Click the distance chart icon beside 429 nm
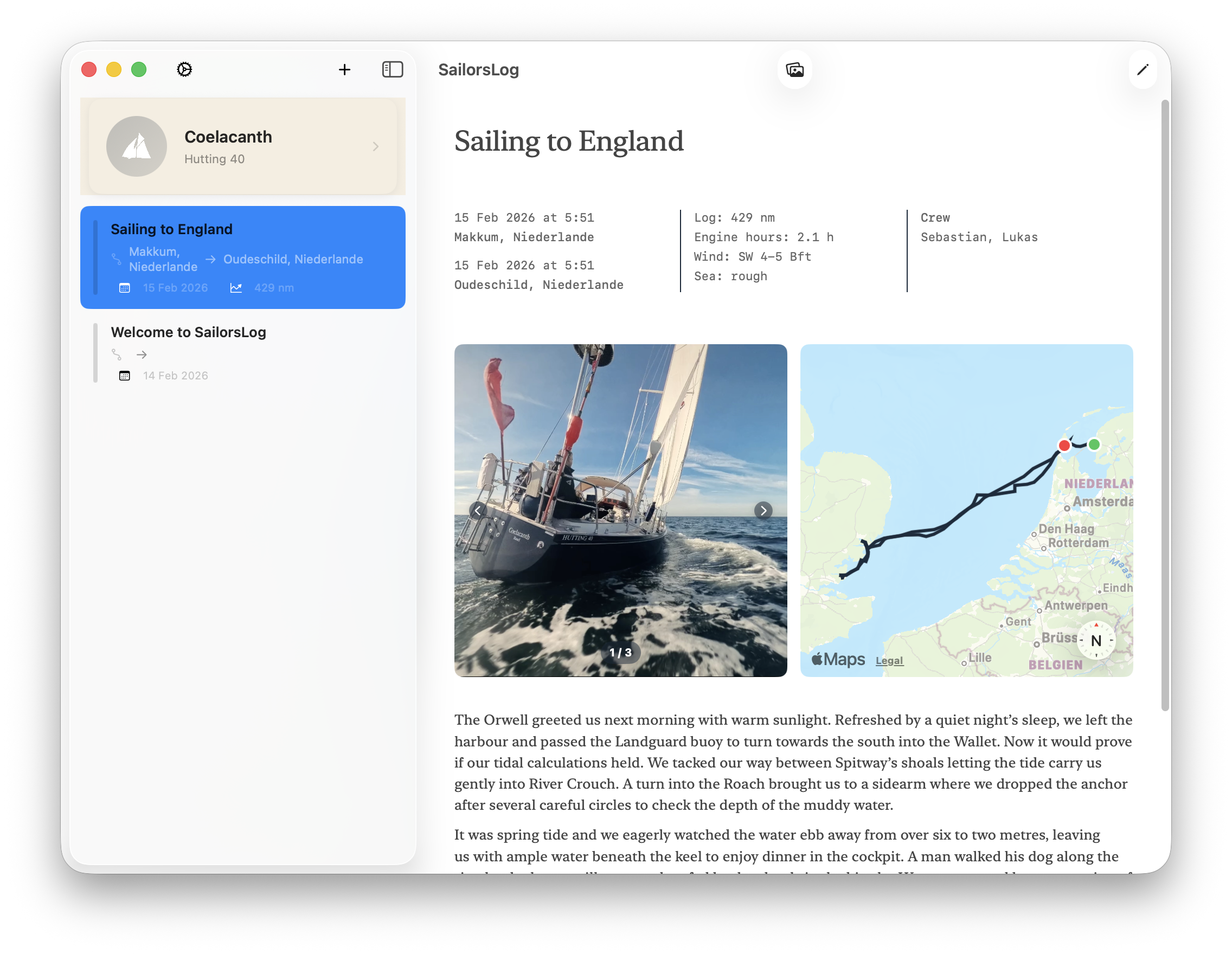The image size is (1232, 954). [236, 287]
